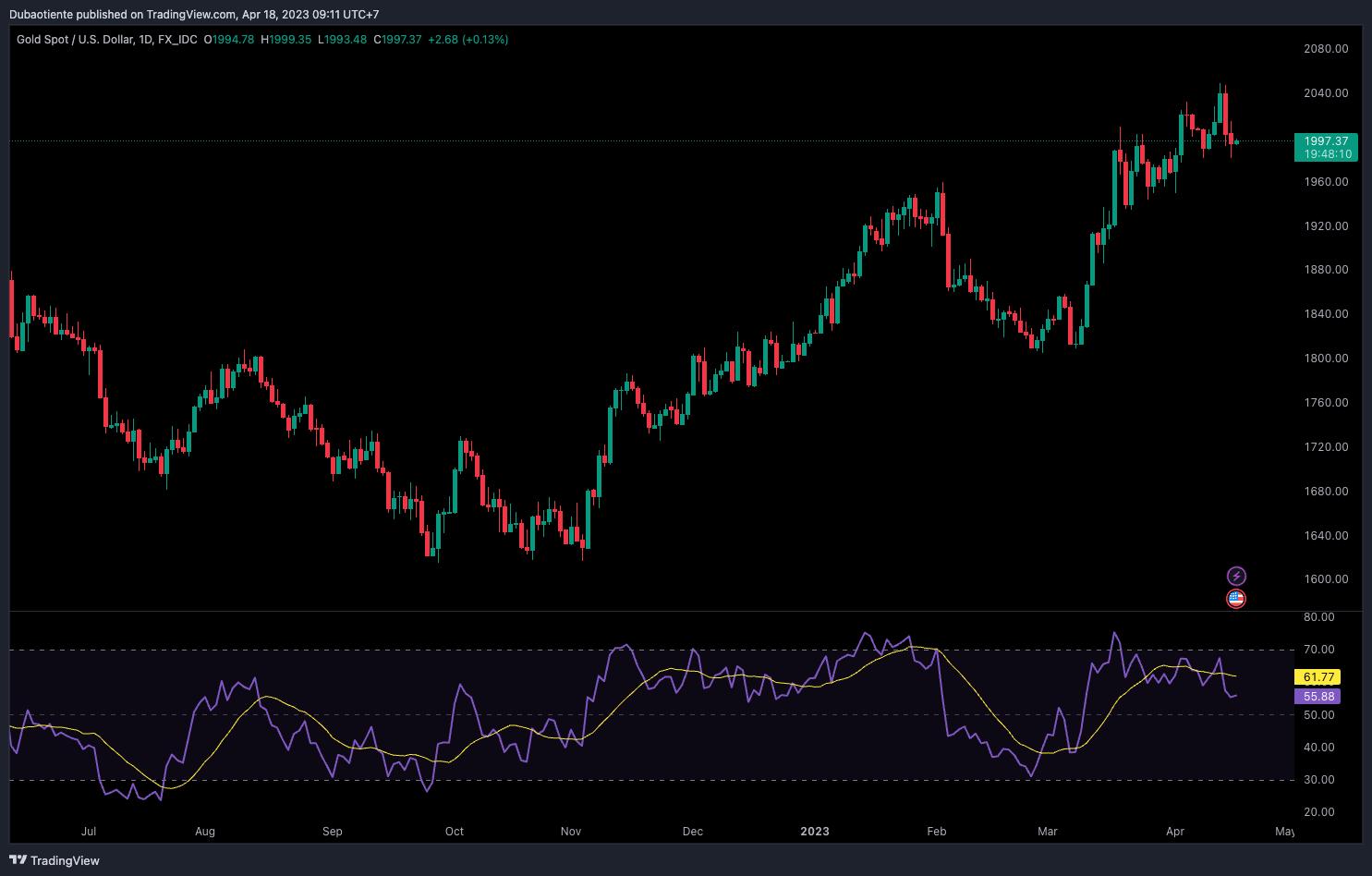The width and height of the screenshot is (1372, 876).
Task: Click the Sep label on time axis
Action: pyautogui.click(x=333, y=832)
